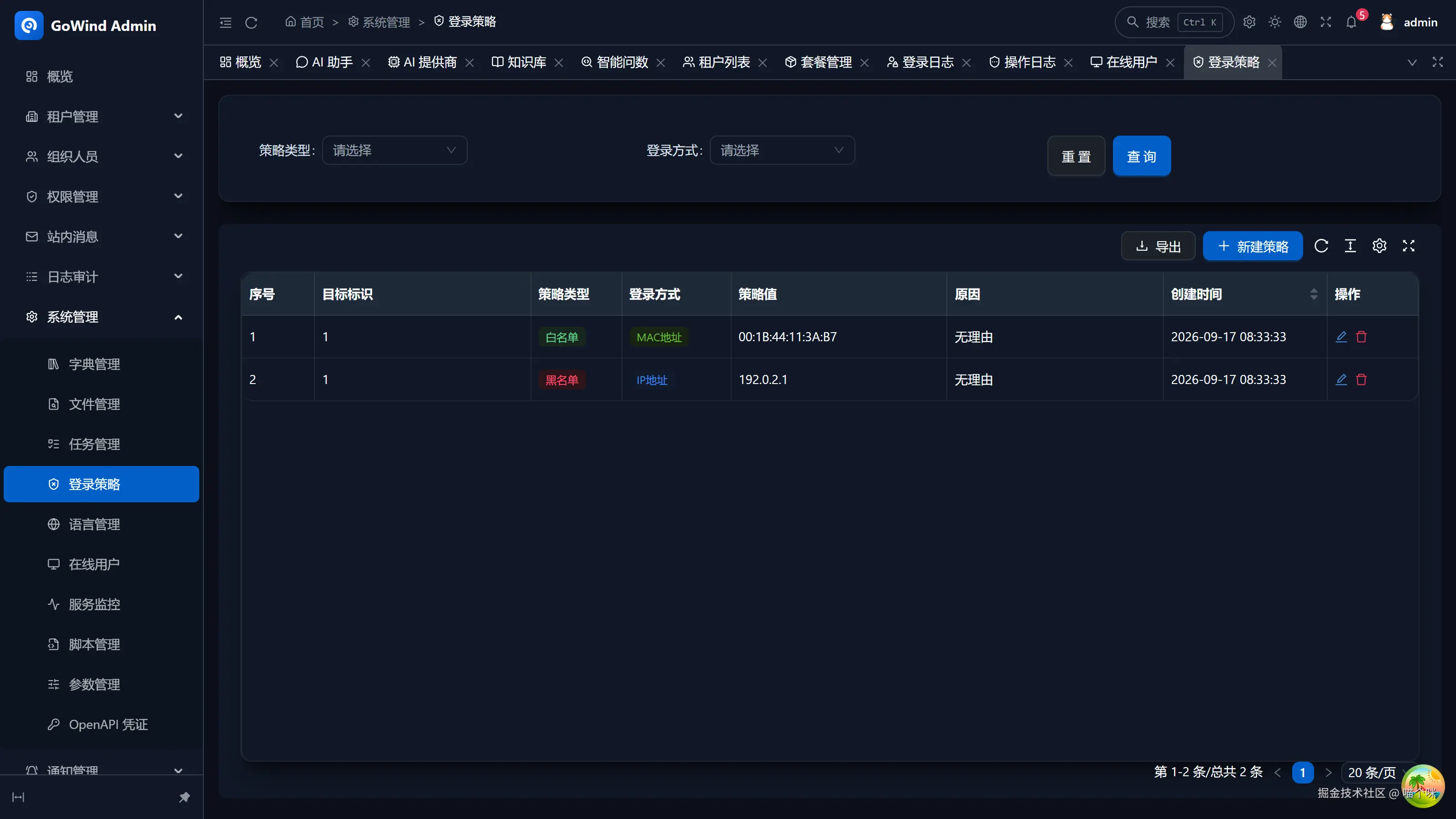
Task: Open the tab list dropdown chevron
Action: coord(1412,62)
